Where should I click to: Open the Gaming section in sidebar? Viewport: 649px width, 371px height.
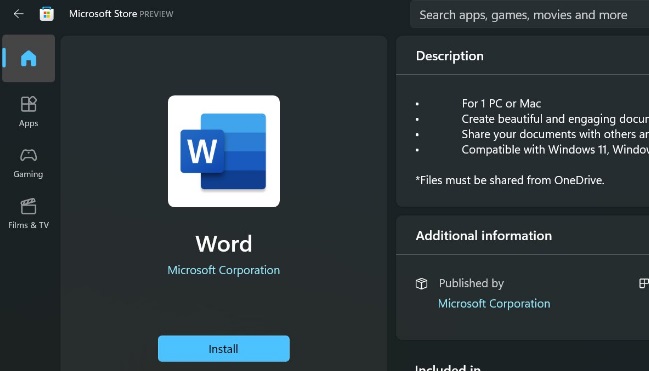[x=29, y=163]
